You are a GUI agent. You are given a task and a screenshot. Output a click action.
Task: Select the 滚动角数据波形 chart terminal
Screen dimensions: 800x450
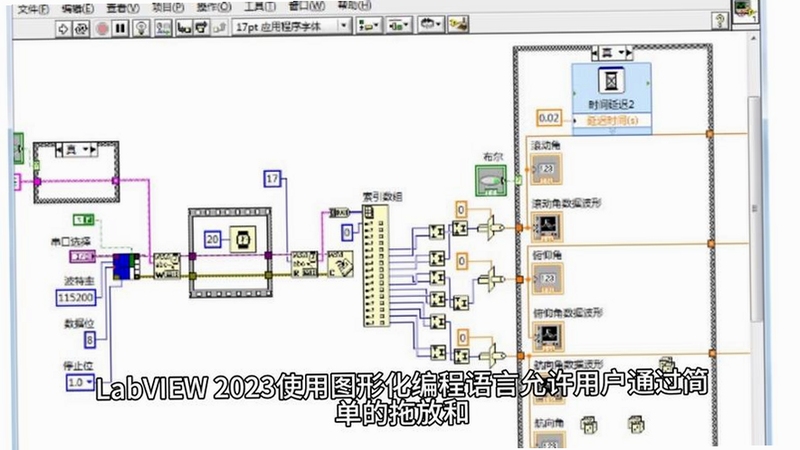click(547, 226)
